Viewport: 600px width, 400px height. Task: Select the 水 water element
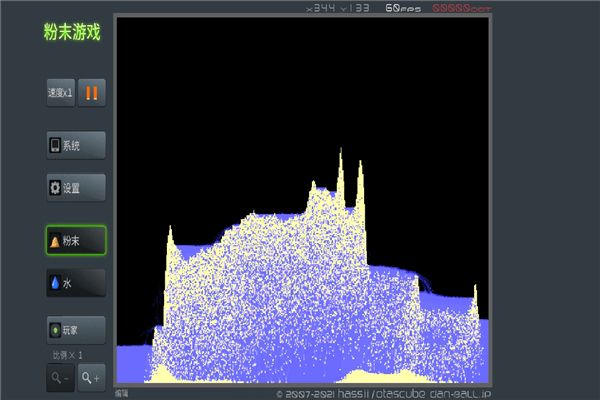click(x=76, y=283)
